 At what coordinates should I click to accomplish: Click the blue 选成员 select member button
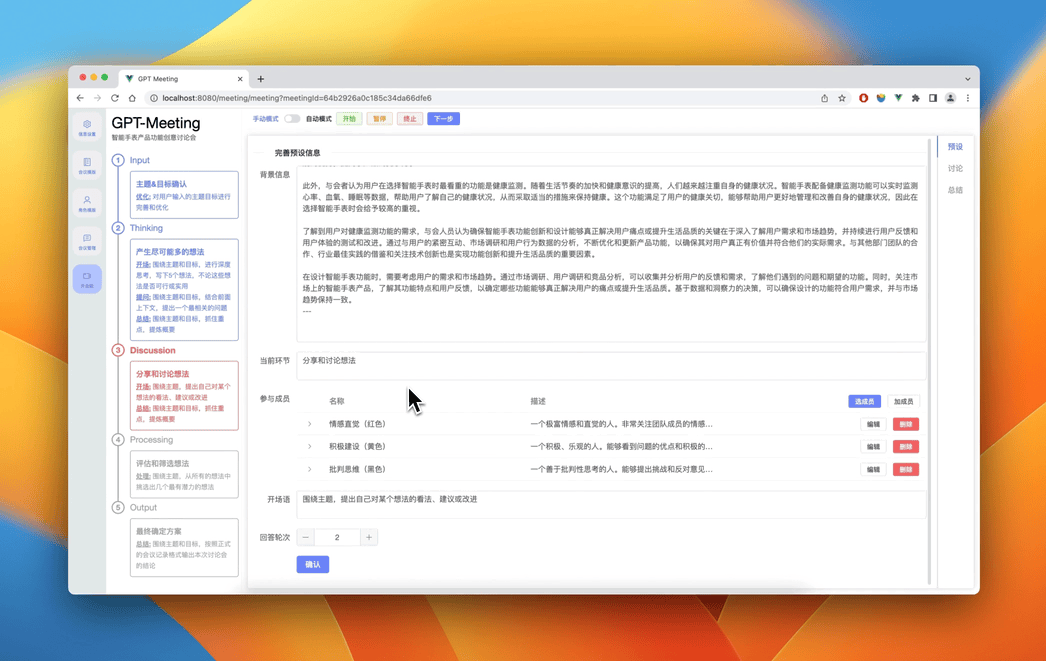point(865,402)
